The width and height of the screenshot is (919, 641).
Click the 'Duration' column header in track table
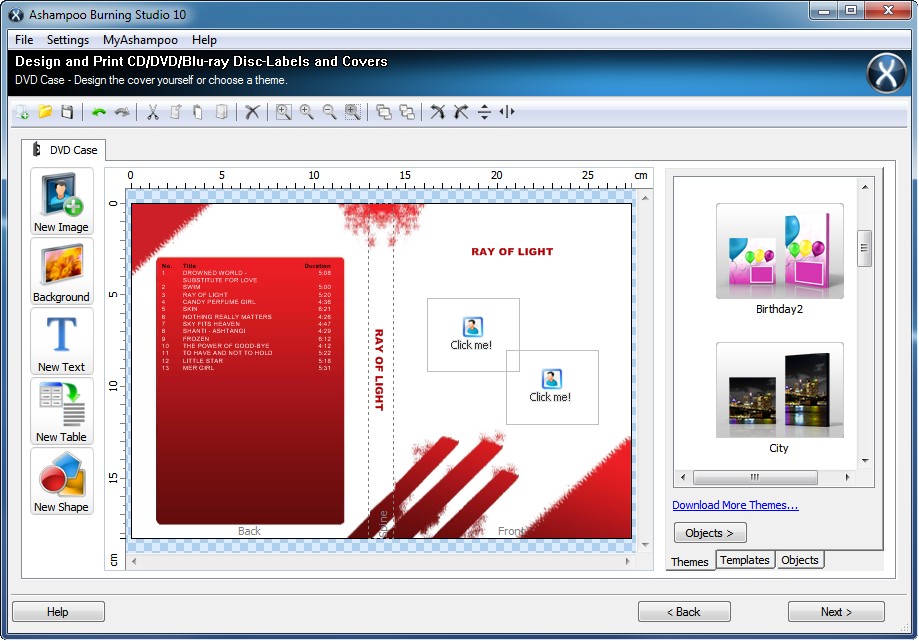click(x=318, y=266)
